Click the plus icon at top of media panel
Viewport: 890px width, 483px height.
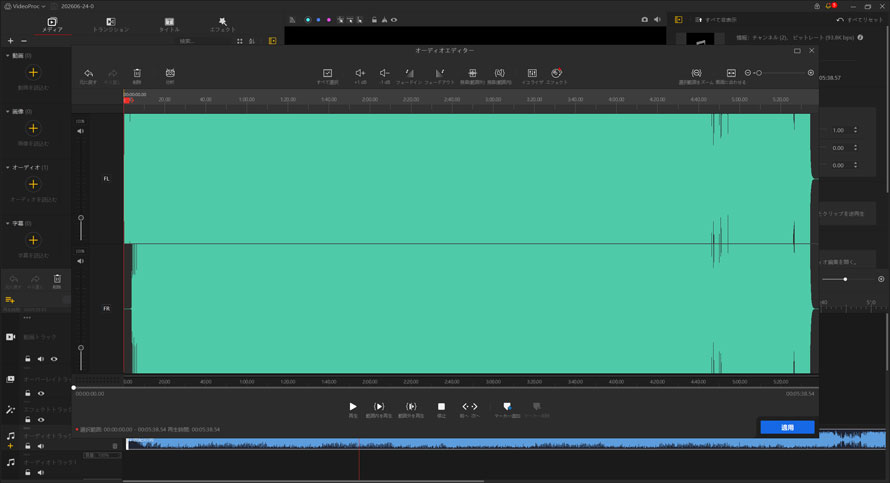10,41
